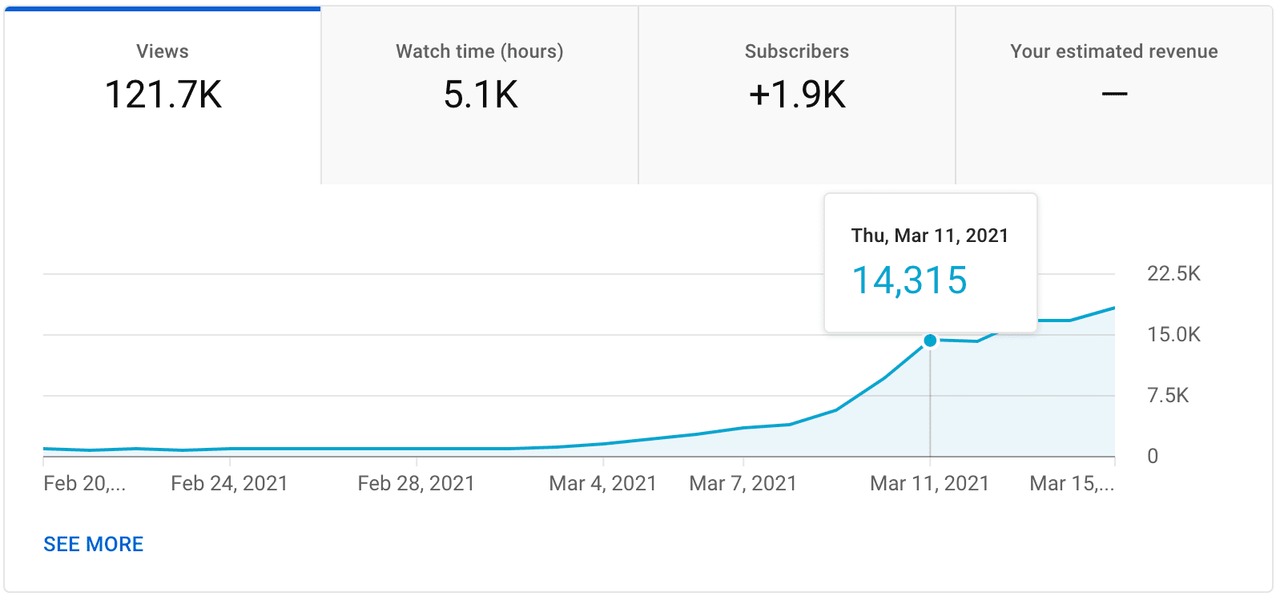The image size is (1280, 601).
Task: Click the Feb 20 axis label
Action: pos(86,483)
